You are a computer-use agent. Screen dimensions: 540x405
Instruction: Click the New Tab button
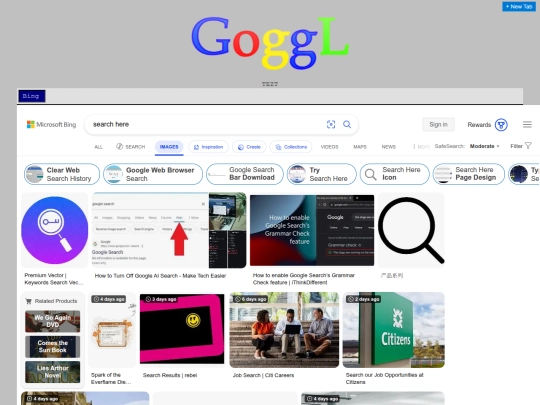pyautogui.click(x=519, y=7)
